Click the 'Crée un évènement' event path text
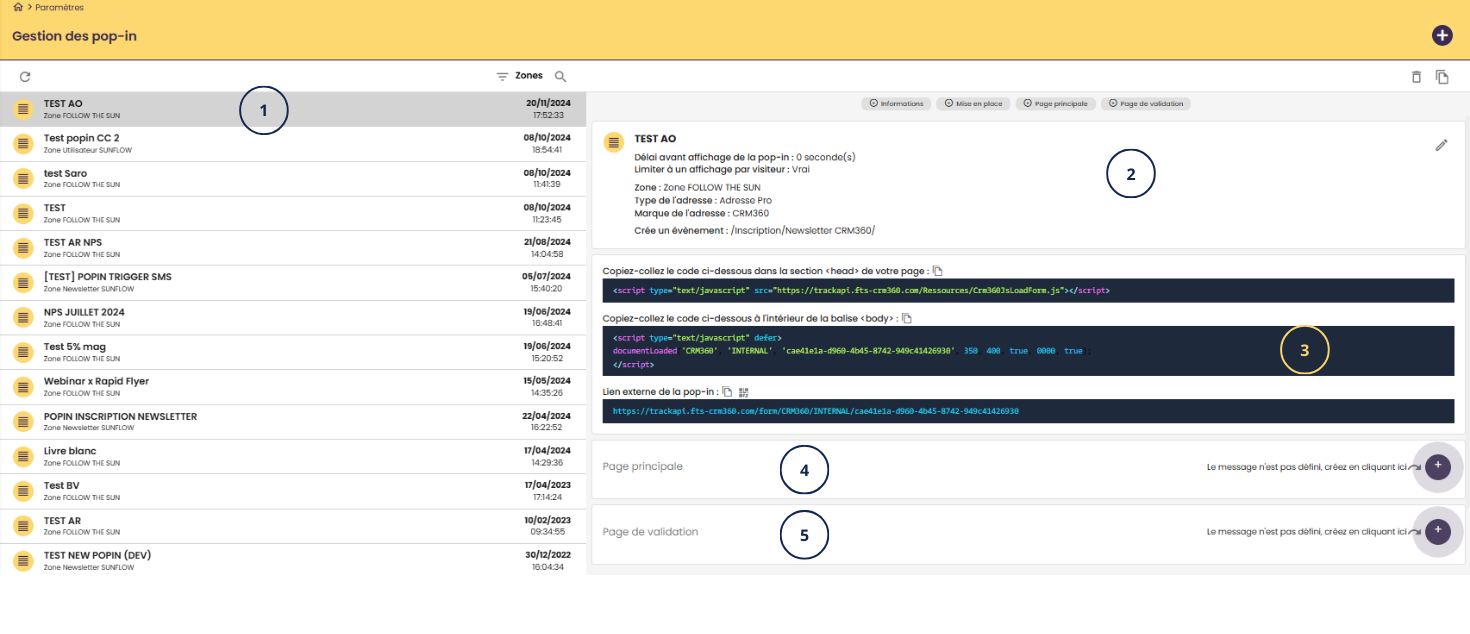1470x634 pixels. 755,230
